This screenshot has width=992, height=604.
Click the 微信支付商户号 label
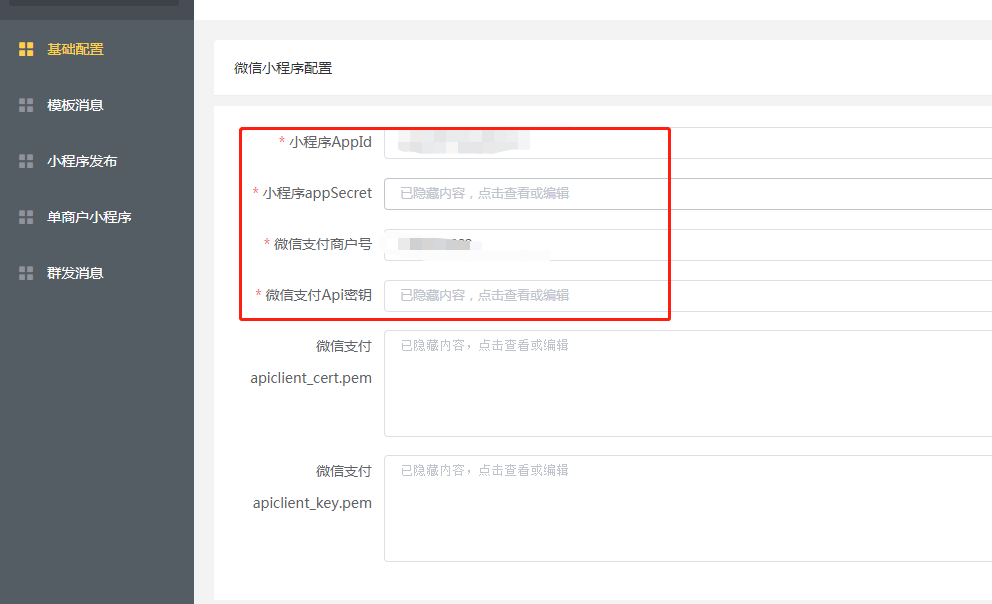point(323,244)
